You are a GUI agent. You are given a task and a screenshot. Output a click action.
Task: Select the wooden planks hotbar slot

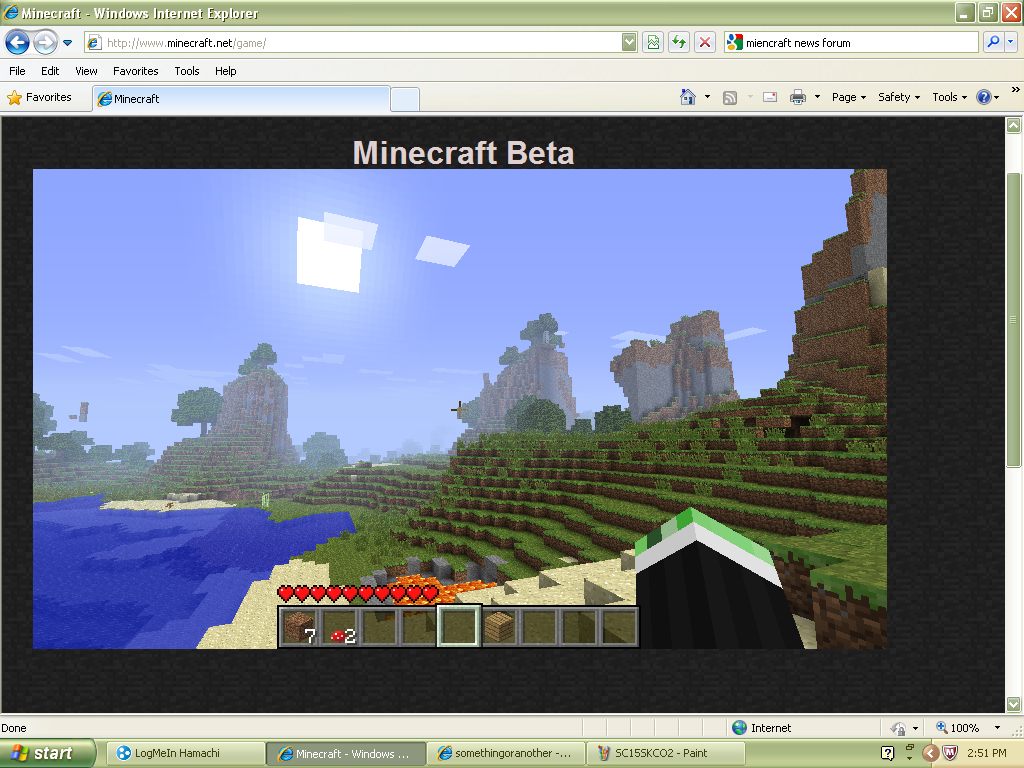pos(500,627)
